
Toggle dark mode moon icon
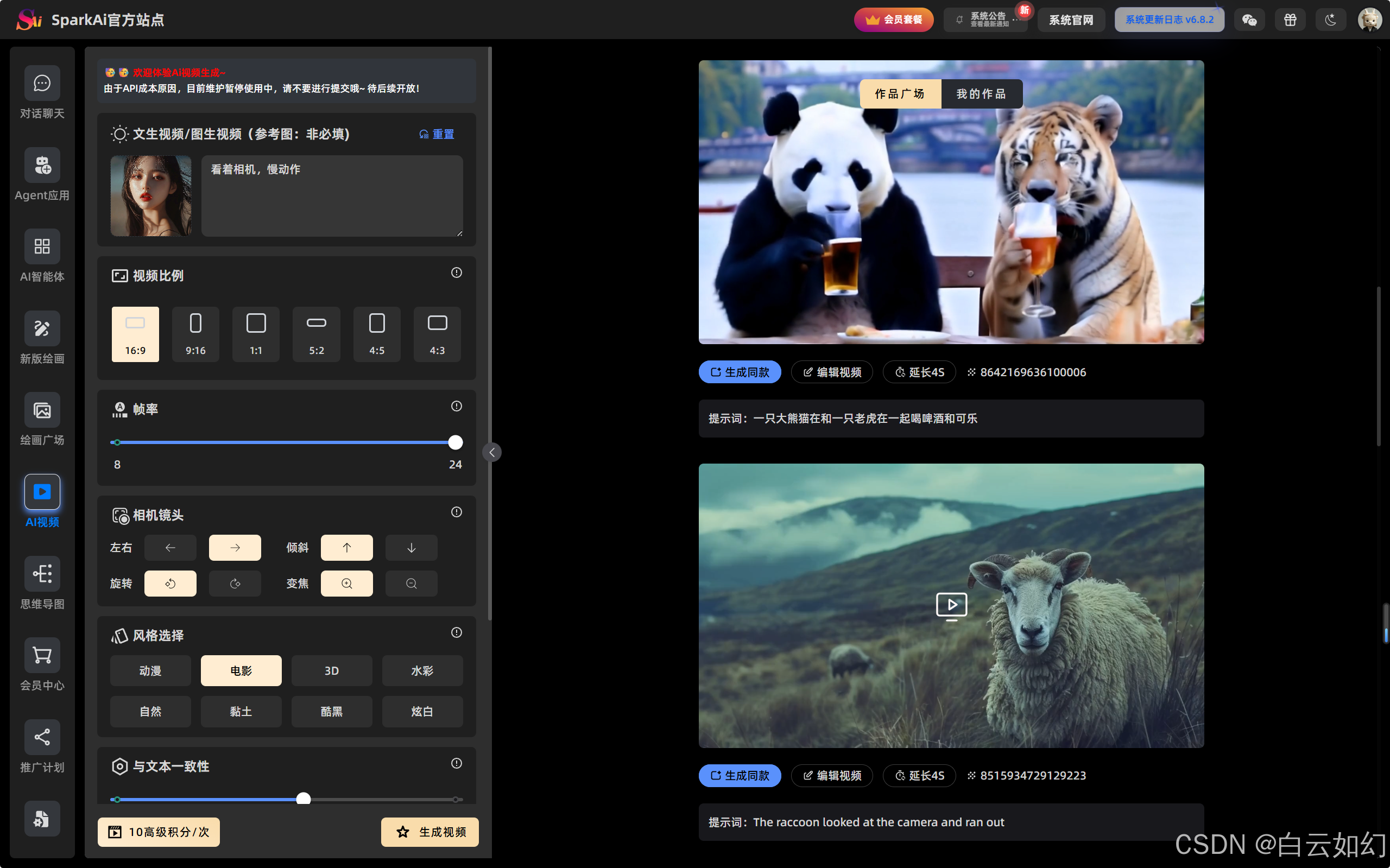point(1330,20)
